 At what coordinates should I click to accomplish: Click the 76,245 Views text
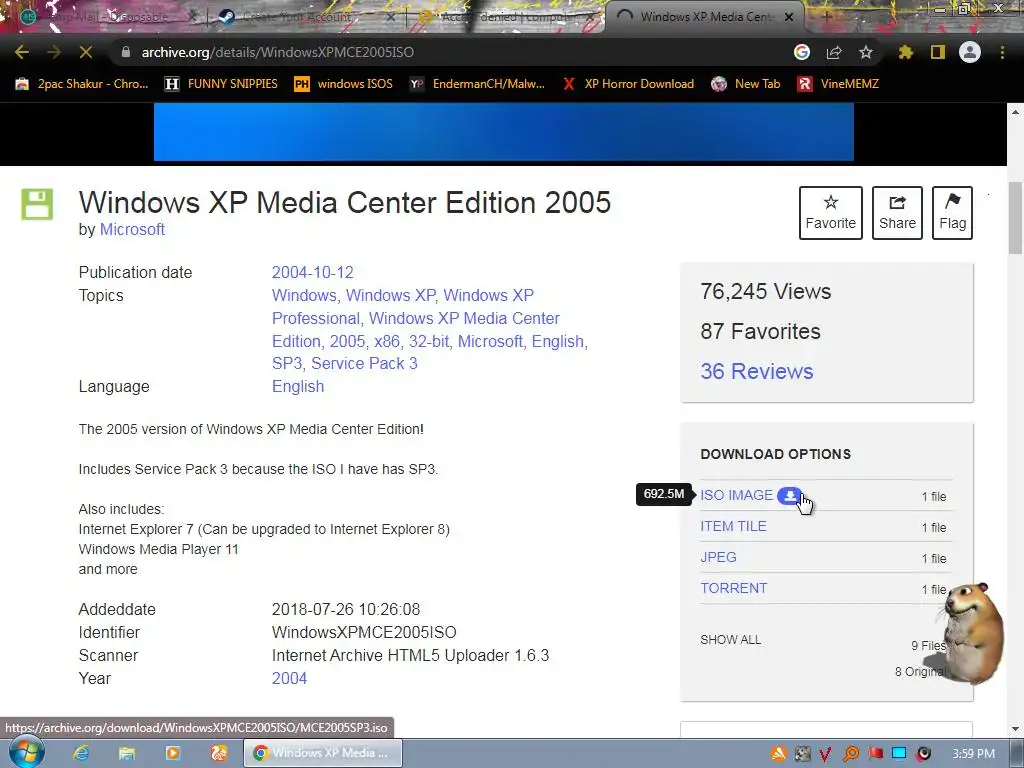coord(765,291)
